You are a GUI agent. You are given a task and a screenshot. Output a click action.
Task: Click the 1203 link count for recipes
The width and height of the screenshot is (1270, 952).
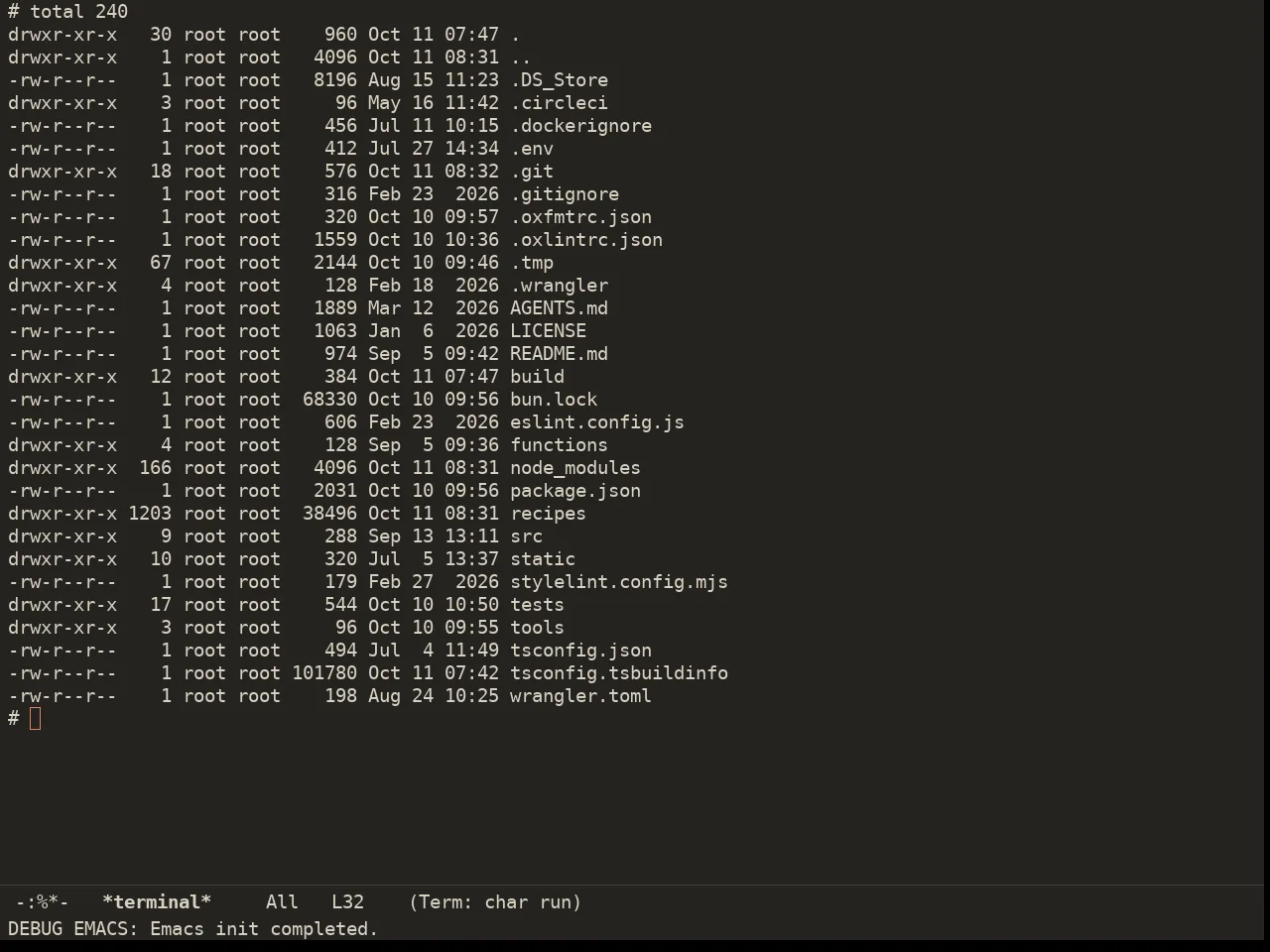click(x=150, y=514)
